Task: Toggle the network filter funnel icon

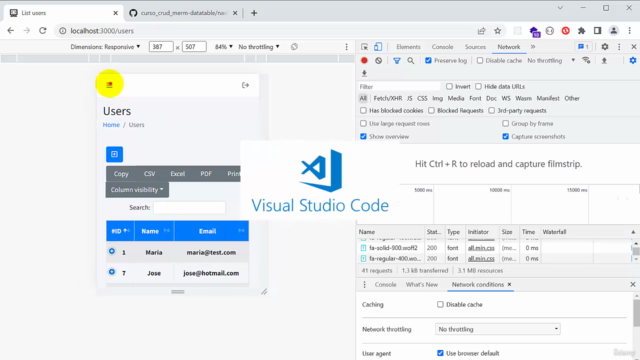Action: coord(396,60)
